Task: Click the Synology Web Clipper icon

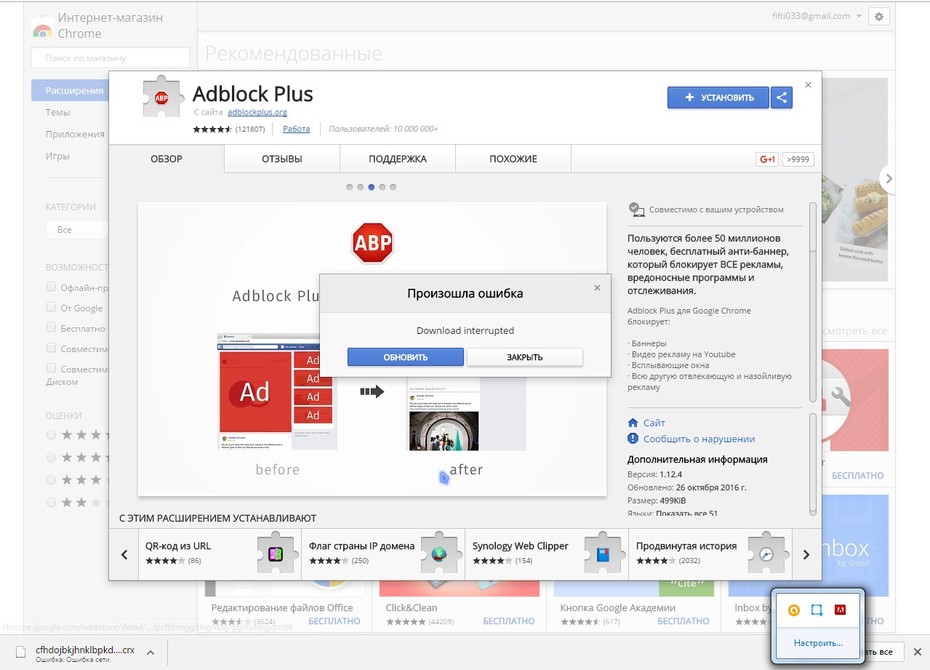Action: tap(603, 553)
